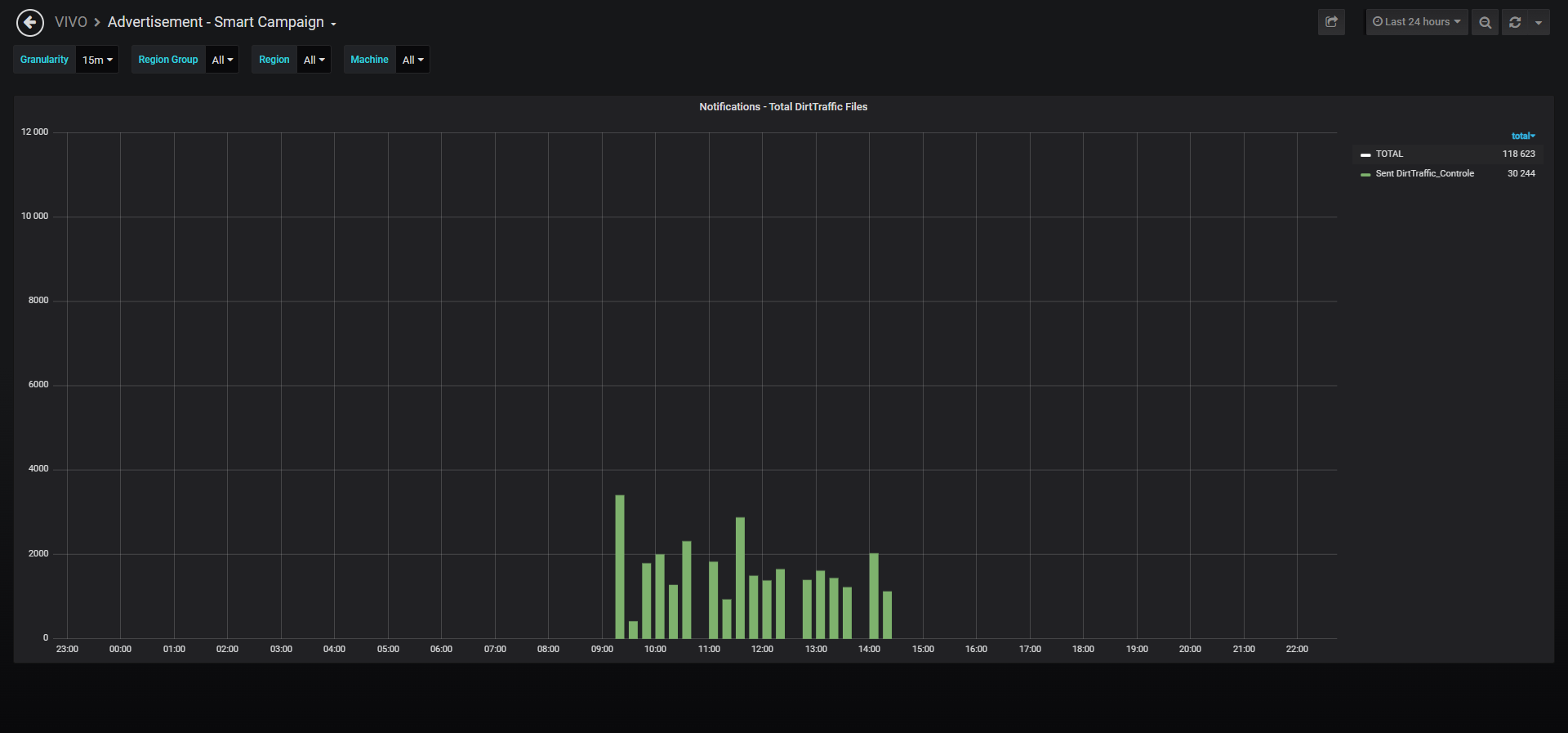Open the refresh interval dropdown arrow
Screen dimensions: 1568x733
point(1539,22)
